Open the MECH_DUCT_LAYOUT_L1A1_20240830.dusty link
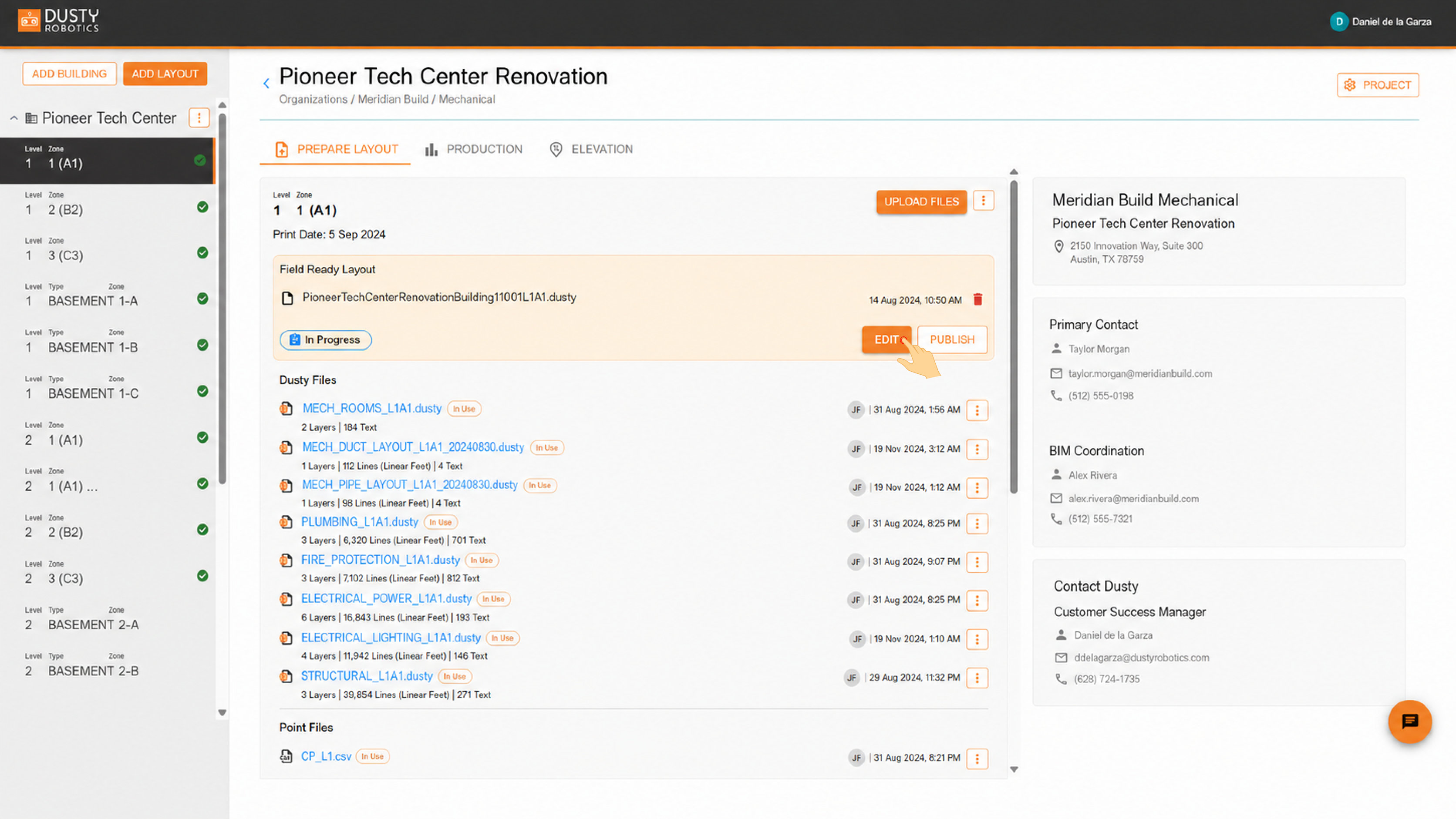This screenshot has height=819, width=1456. 413,447
